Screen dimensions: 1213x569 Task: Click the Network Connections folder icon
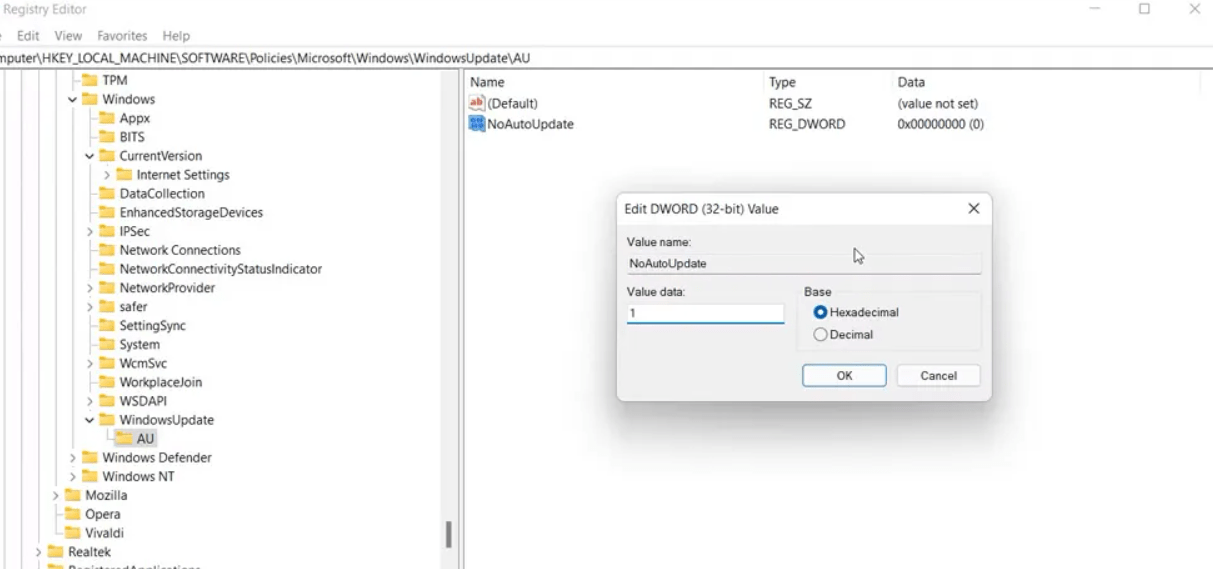pos(107,250)
